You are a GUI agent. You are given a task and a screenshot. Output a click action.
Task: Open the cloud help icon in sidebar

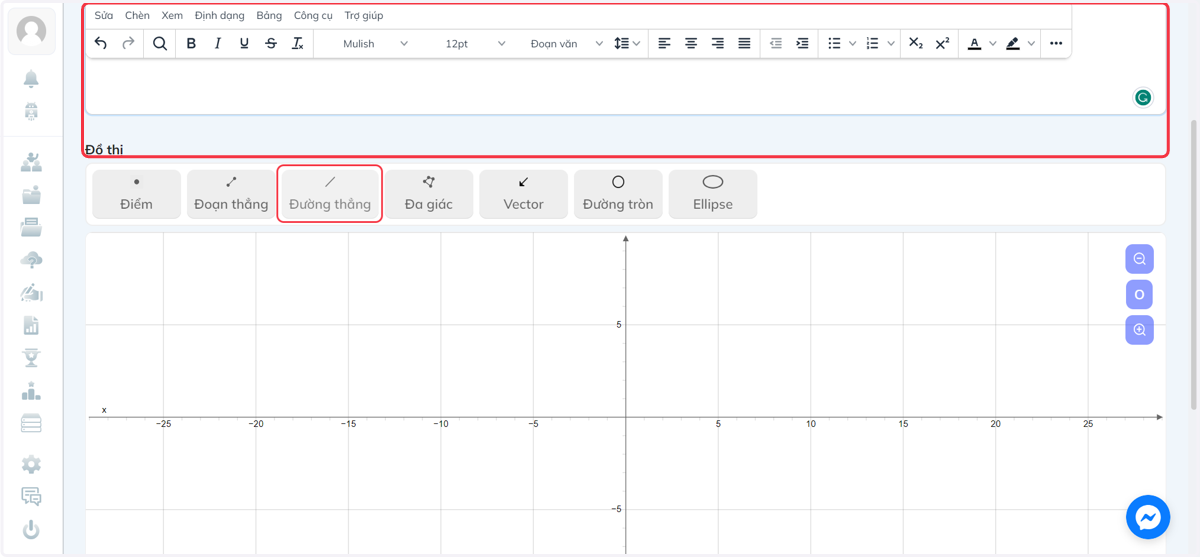(x=31, y=261)
